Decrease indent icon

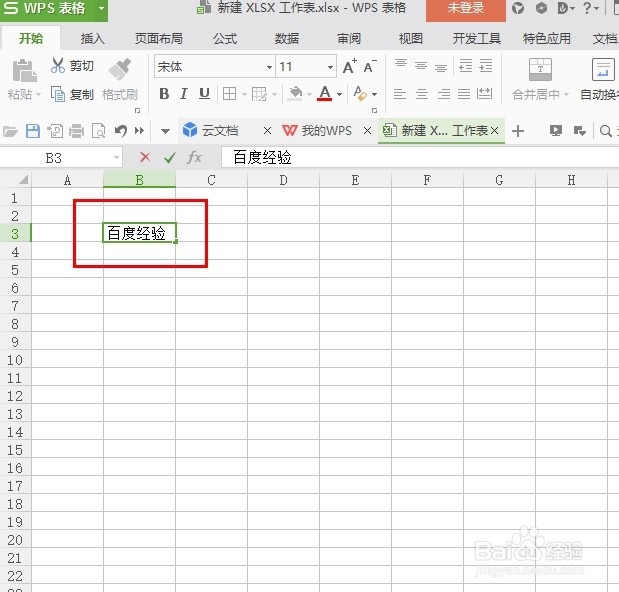pos(465,66)
